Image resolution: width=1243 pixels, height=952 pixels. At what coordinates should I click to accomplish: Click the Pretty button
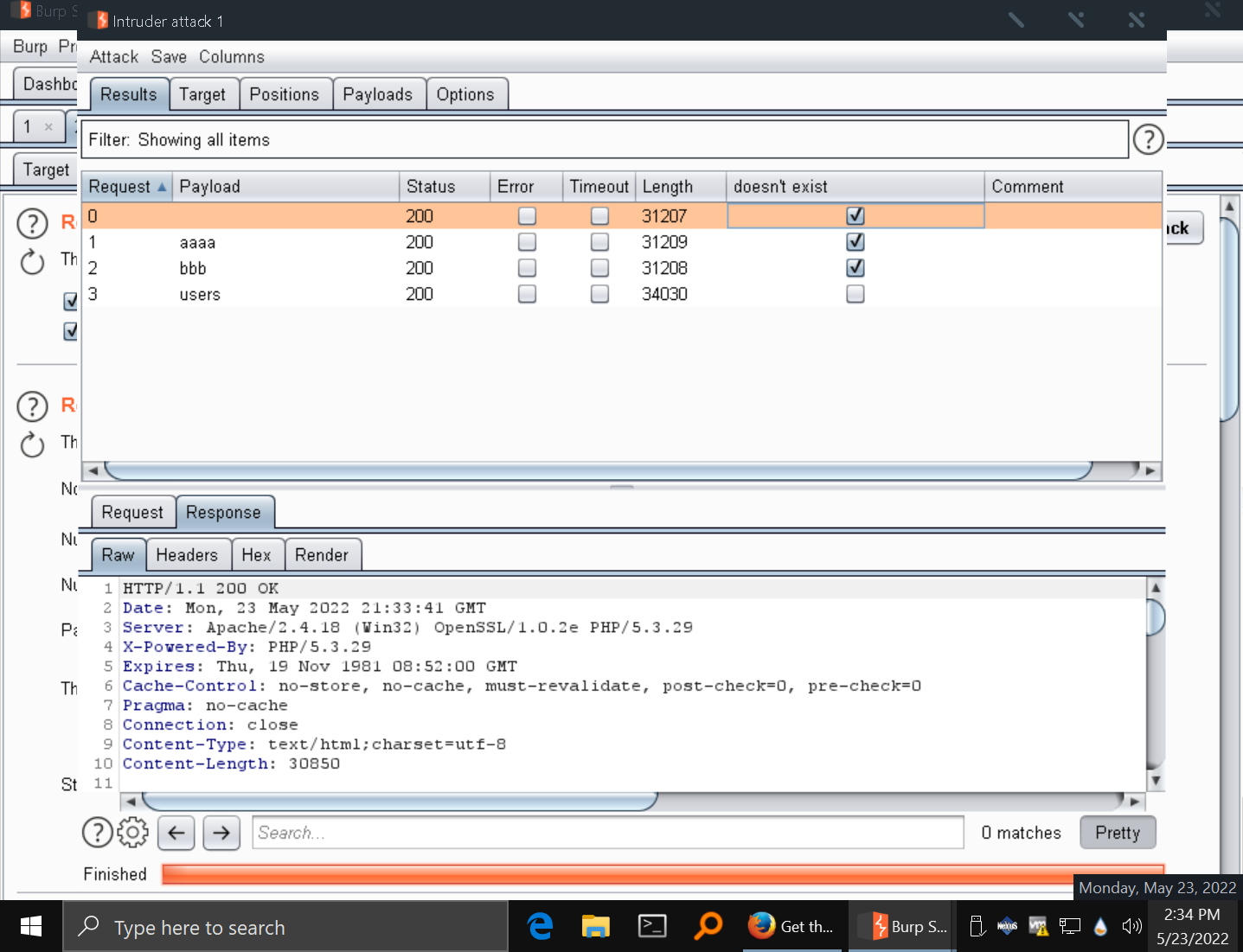click(1118, 833)
